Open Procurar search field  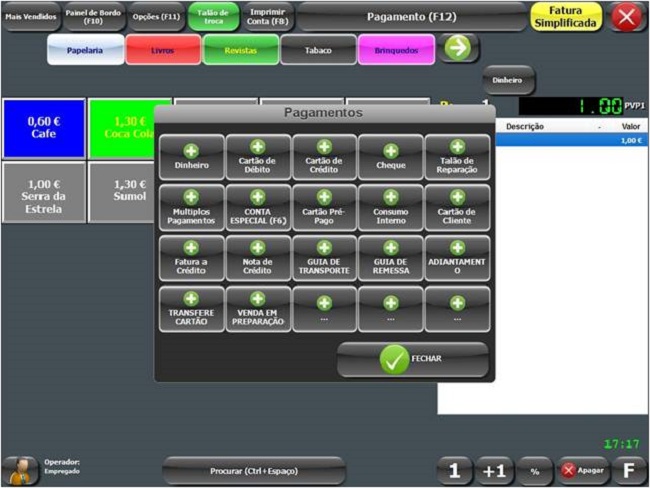click(253, 470)
